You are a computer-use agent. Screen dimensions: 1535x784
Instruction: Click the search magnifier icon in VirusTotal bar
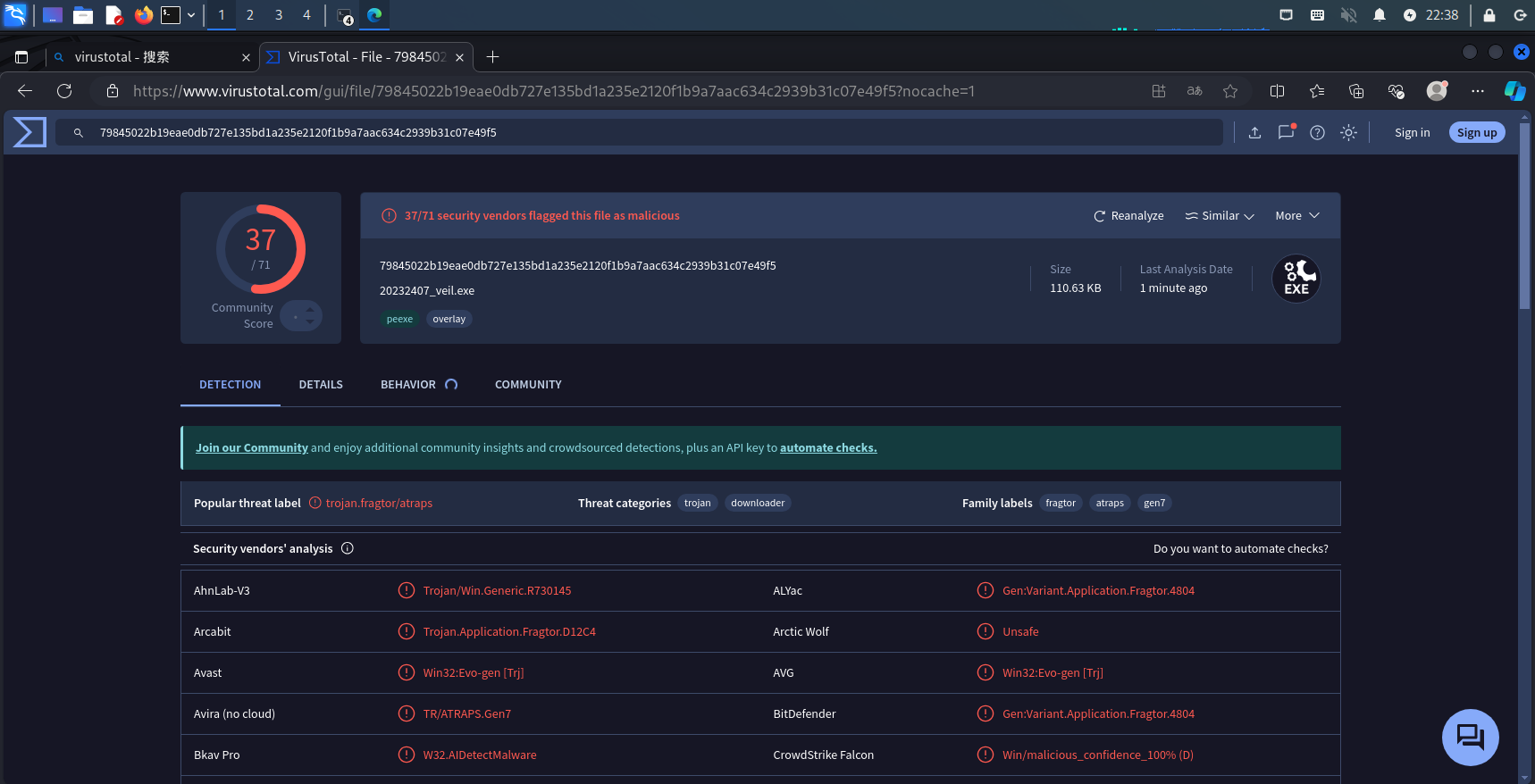point(79,132)
